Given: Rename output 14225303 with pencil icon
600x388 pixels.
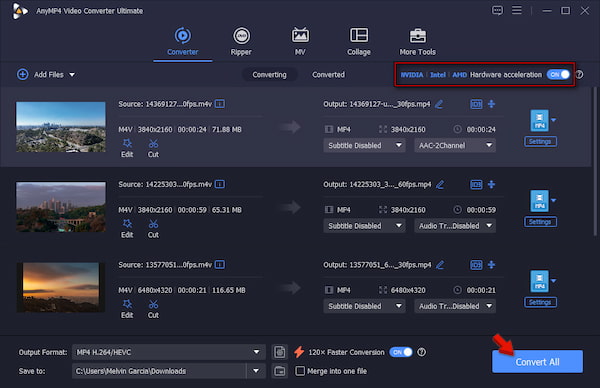Looking at the screenshot, I should point(440,184).
